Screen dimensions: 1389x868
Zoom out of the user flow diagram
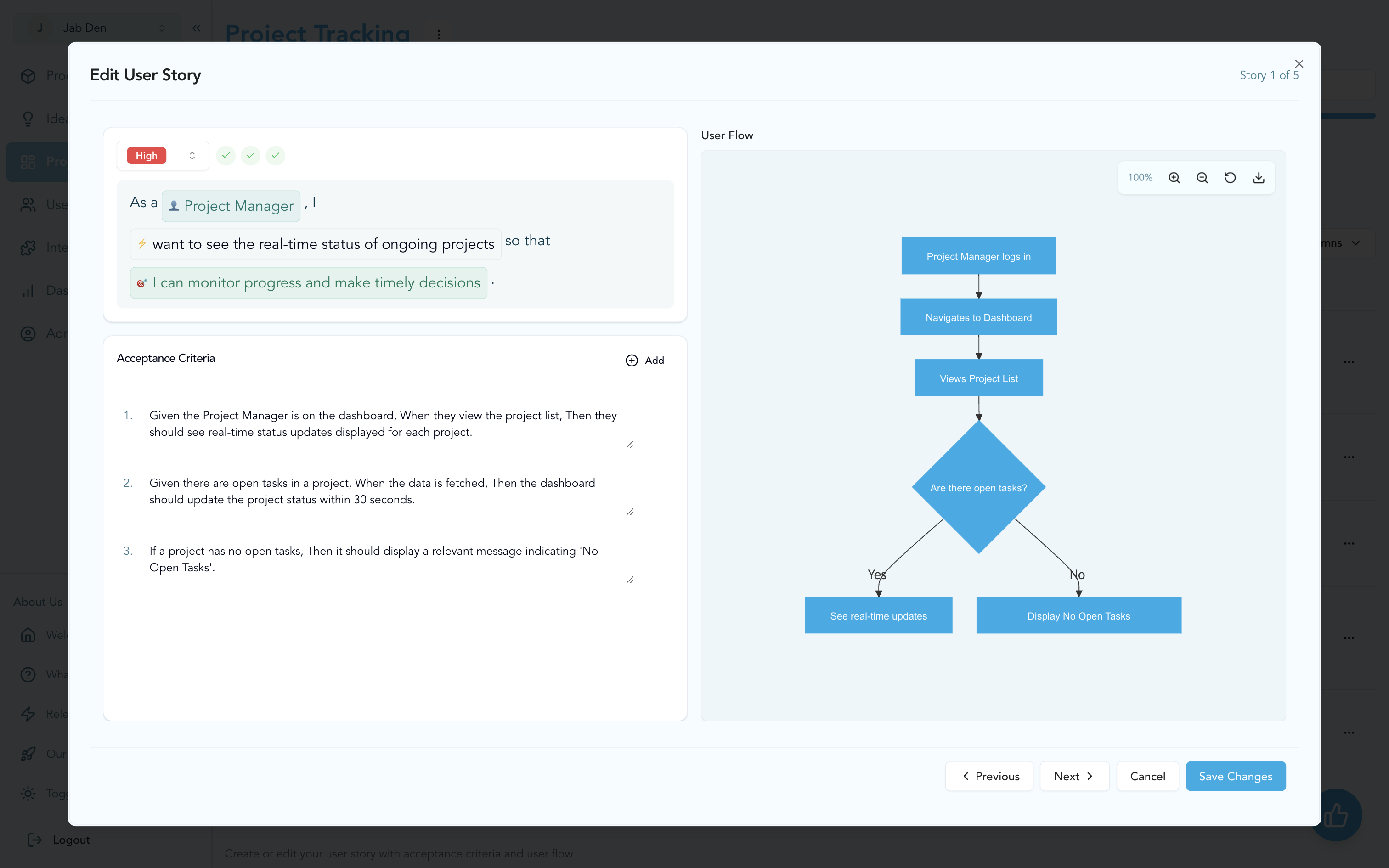(x=1202, y=178)
